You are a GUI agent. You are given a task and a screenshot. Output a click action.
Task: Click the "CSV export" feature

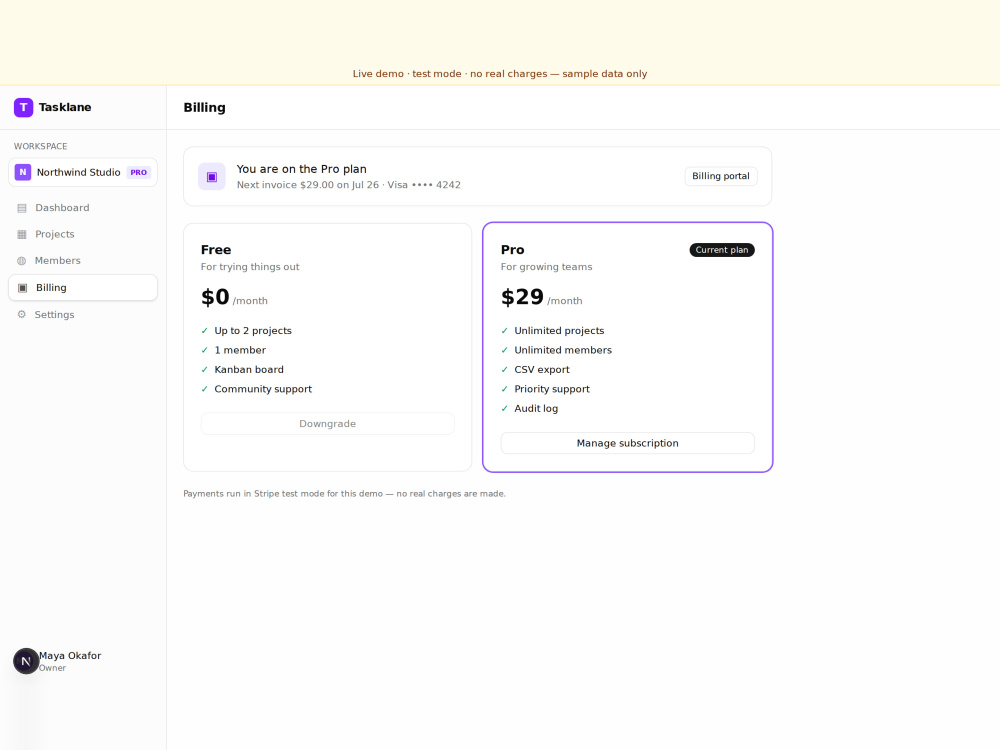pyautogui.click(x=542, y=369)
